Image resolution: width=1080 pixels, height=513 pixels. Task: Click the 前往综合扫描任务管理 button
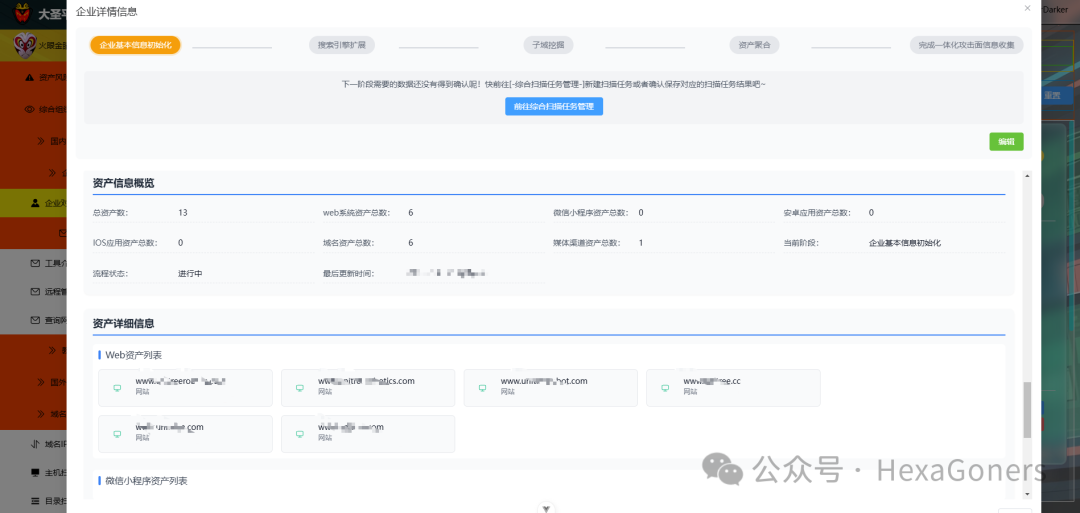(554, 107)
